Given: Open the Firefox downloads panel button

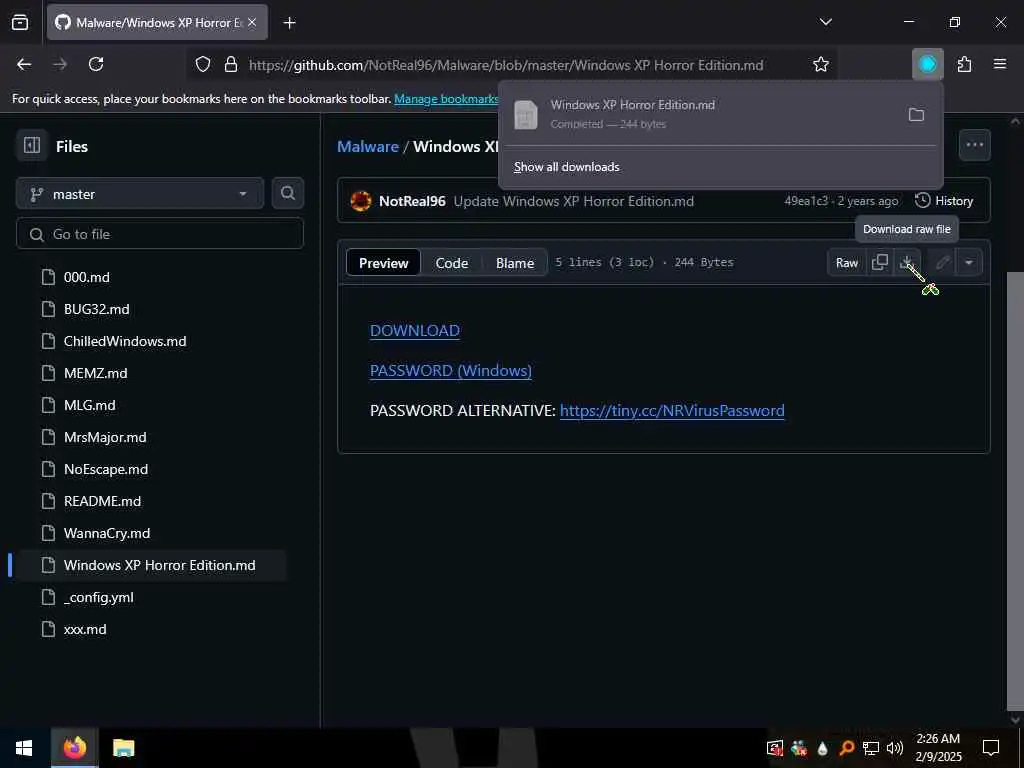Looking at the screenshot, I should (927, 64).
